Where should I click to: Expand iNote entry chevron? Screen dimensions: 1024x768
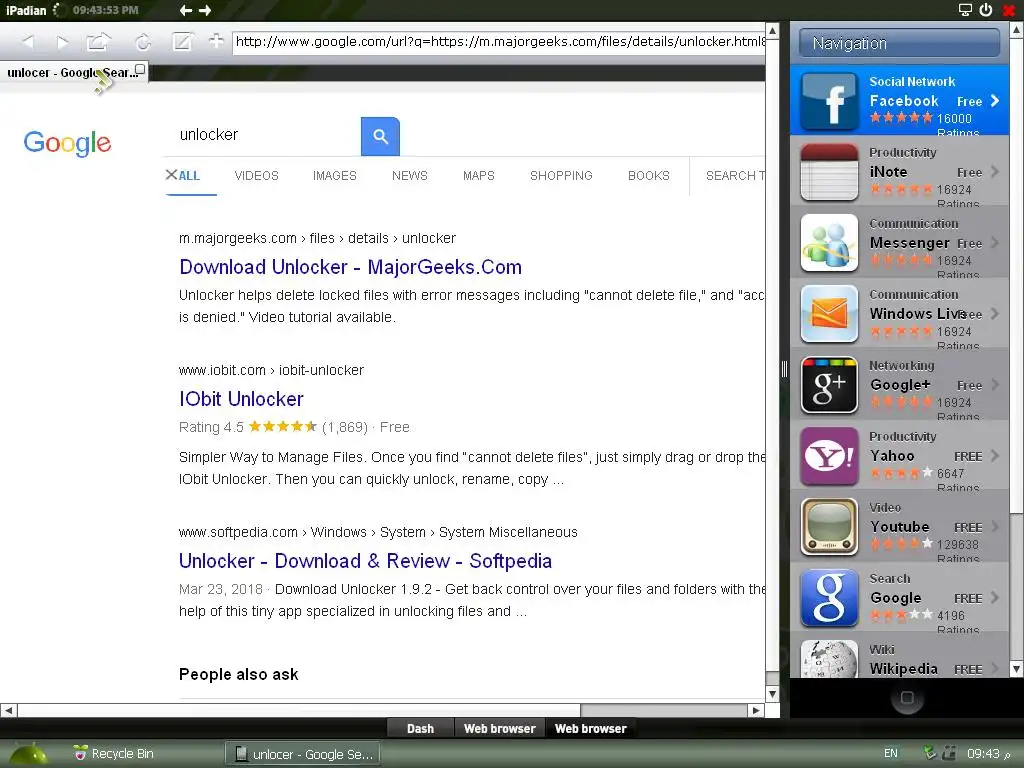[x=995, y=172]
